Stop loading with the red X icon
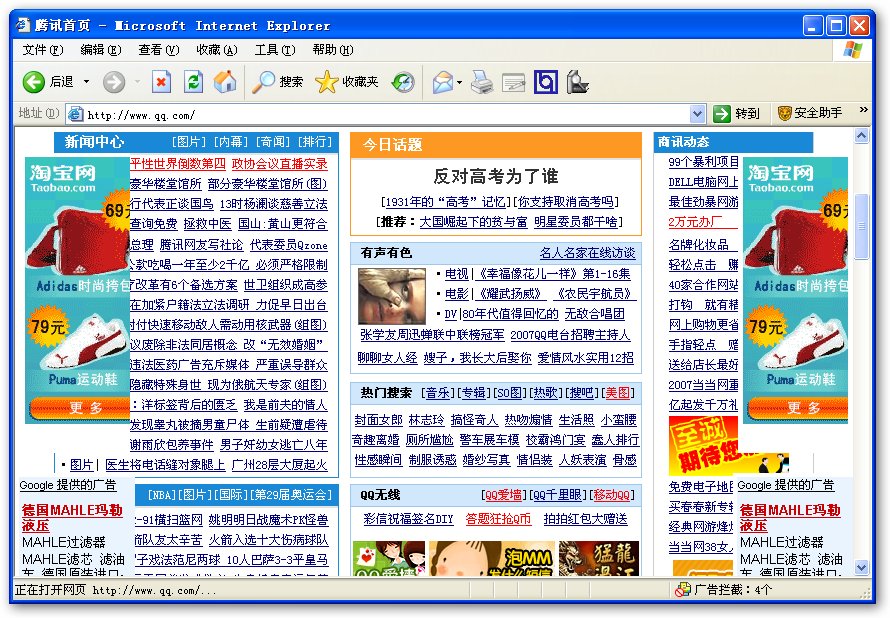 [161, 82]
